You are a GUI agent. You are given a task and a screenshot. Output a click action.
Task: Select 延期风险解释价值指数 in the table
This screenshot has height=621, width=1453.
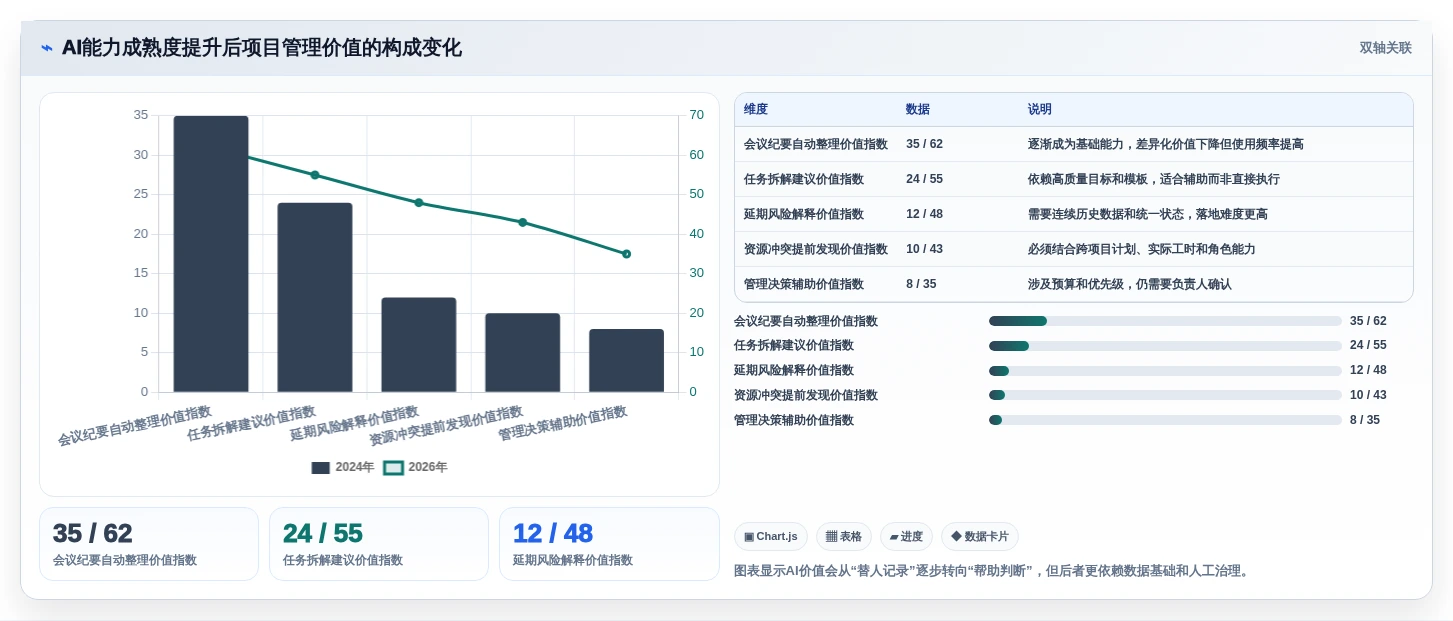point(804,214)
